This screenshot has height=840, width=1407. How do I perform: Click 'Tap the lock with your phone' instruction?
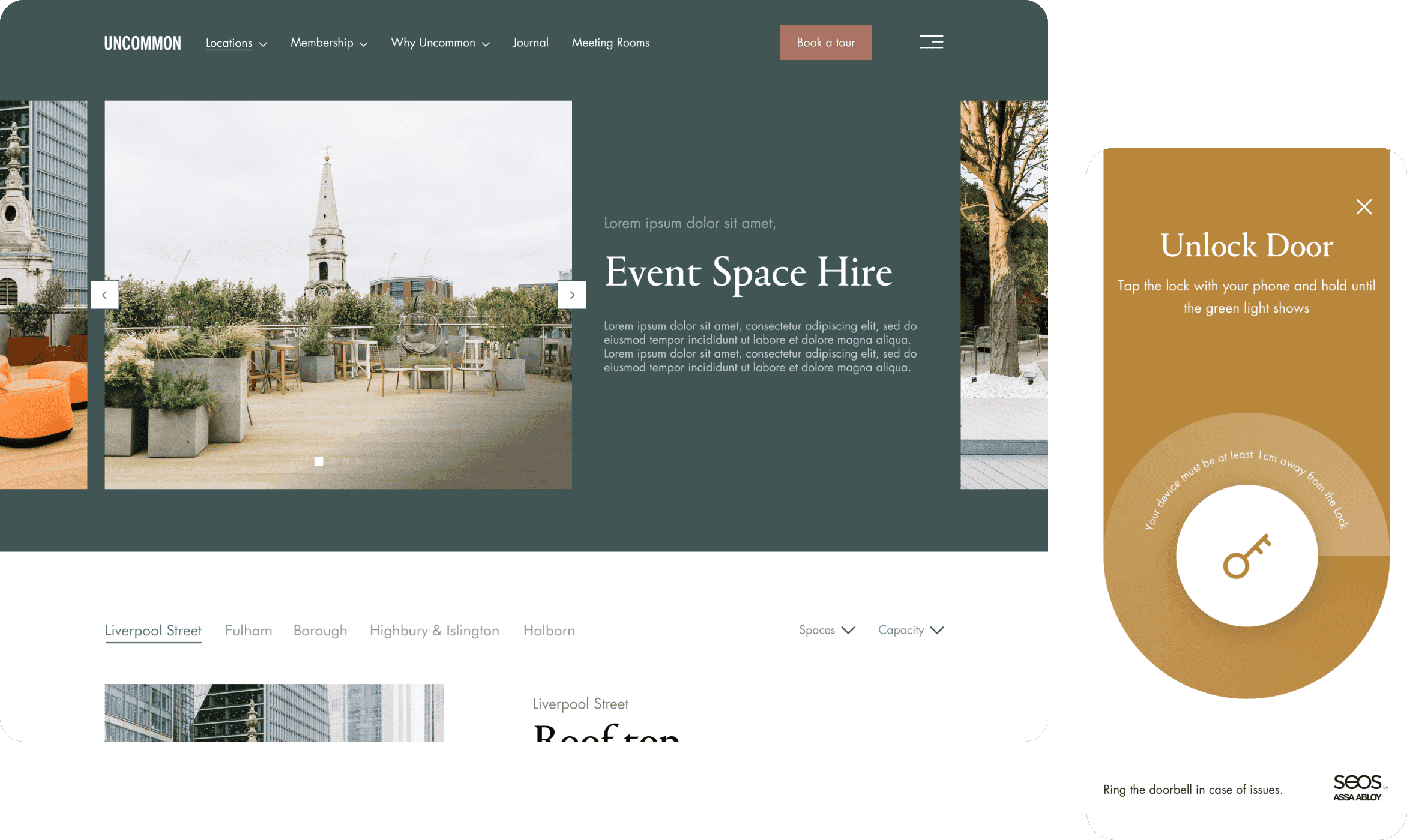point(1246,296)
